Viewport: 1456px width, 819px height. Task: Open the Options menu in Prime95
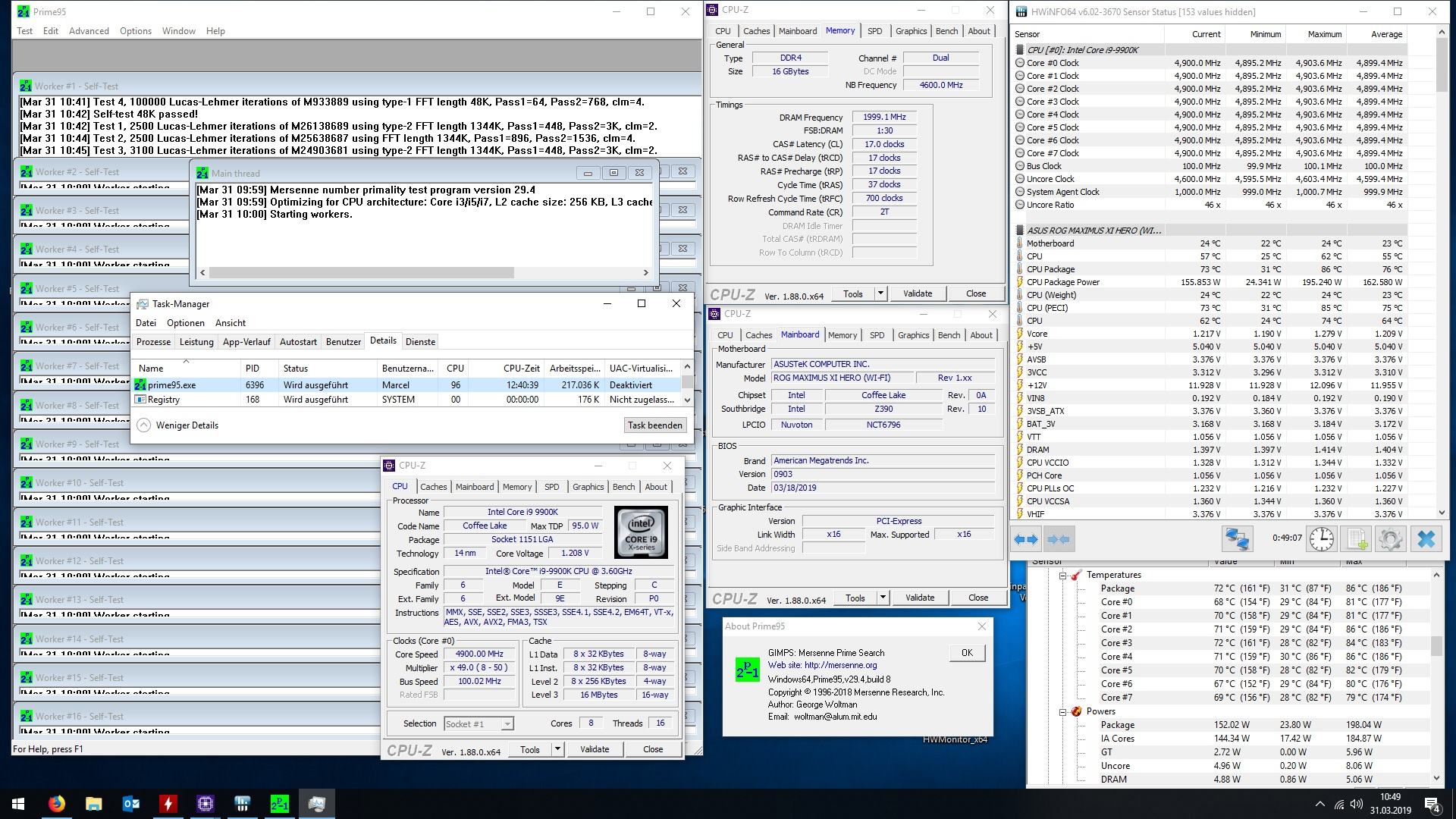tap(136, 31)
